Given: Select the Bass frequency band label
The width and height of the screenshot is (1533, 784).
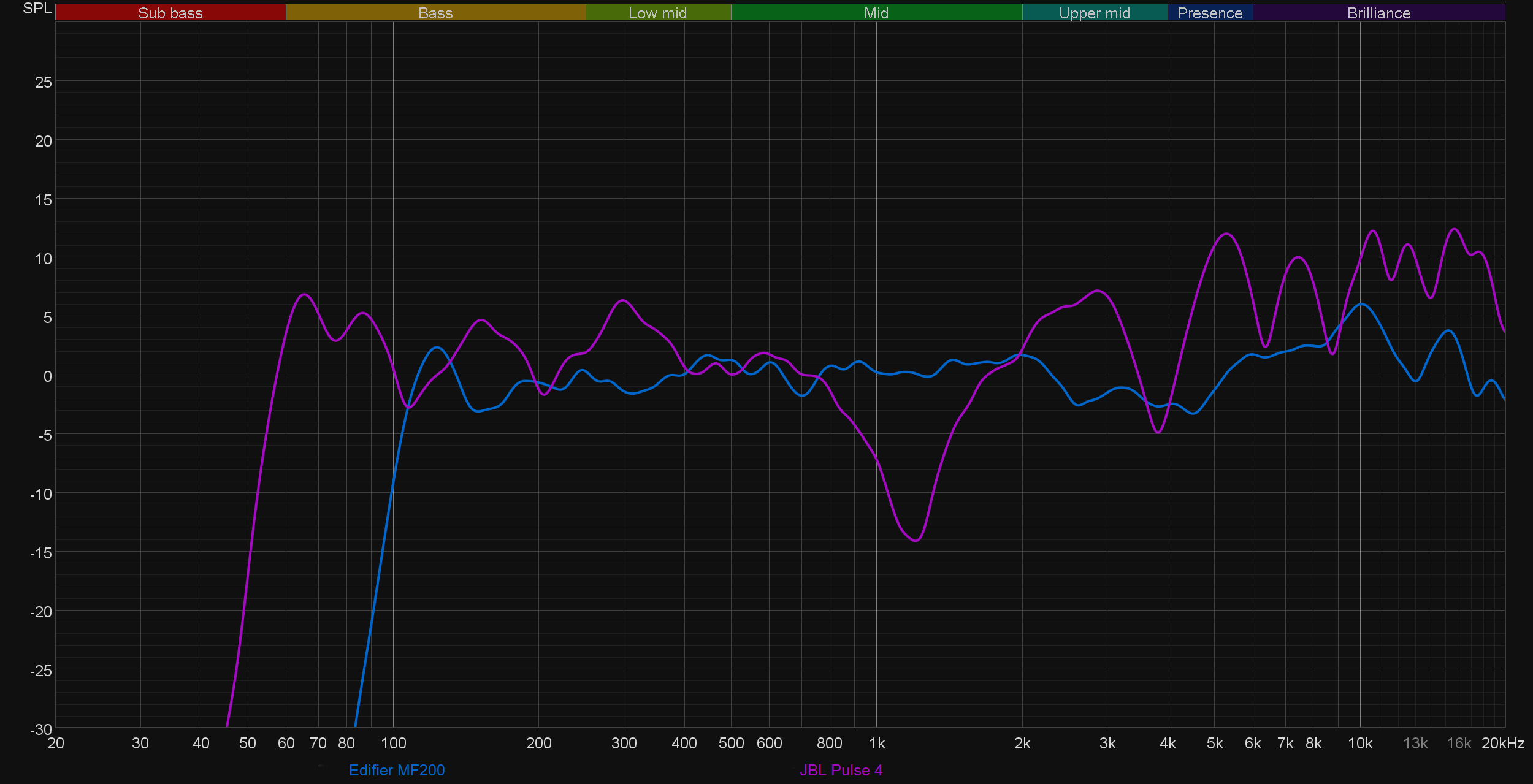Looking at the screenshot, I should click(x=435, y=13).
